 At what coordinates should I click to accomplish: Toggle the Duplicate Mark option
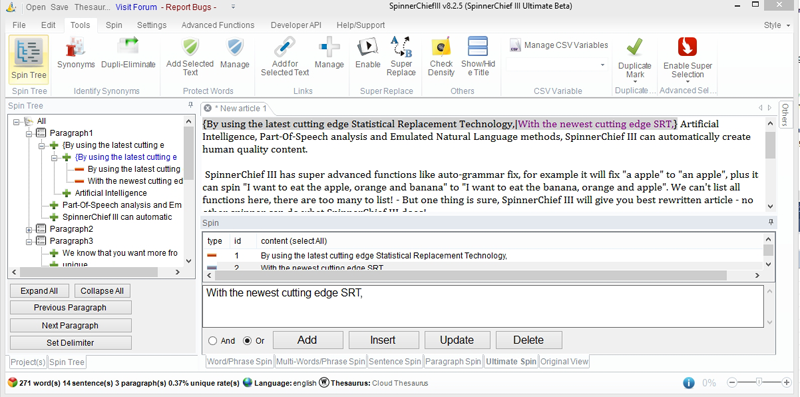point(635,58)
